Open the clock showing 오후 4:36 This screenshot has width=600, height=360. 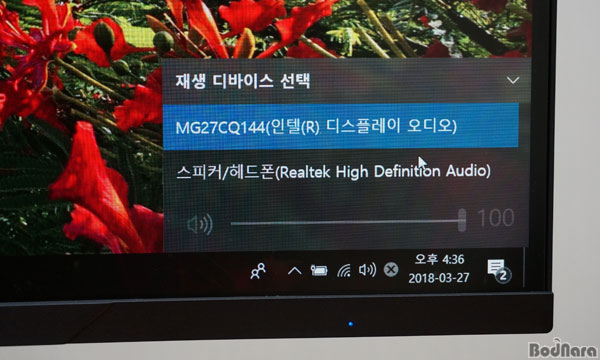(439, 259)
